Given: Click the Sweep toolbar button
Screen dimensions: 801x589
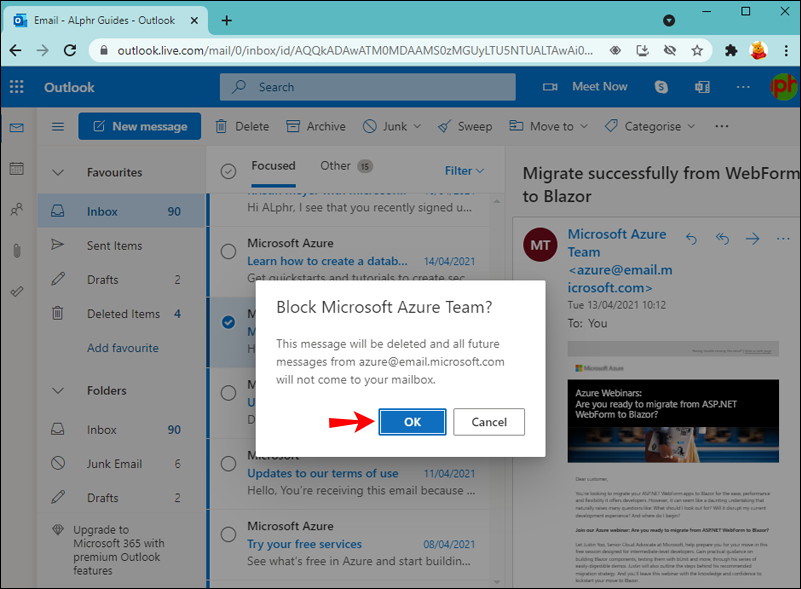Looking at the screenshot, I should [465, 126].
